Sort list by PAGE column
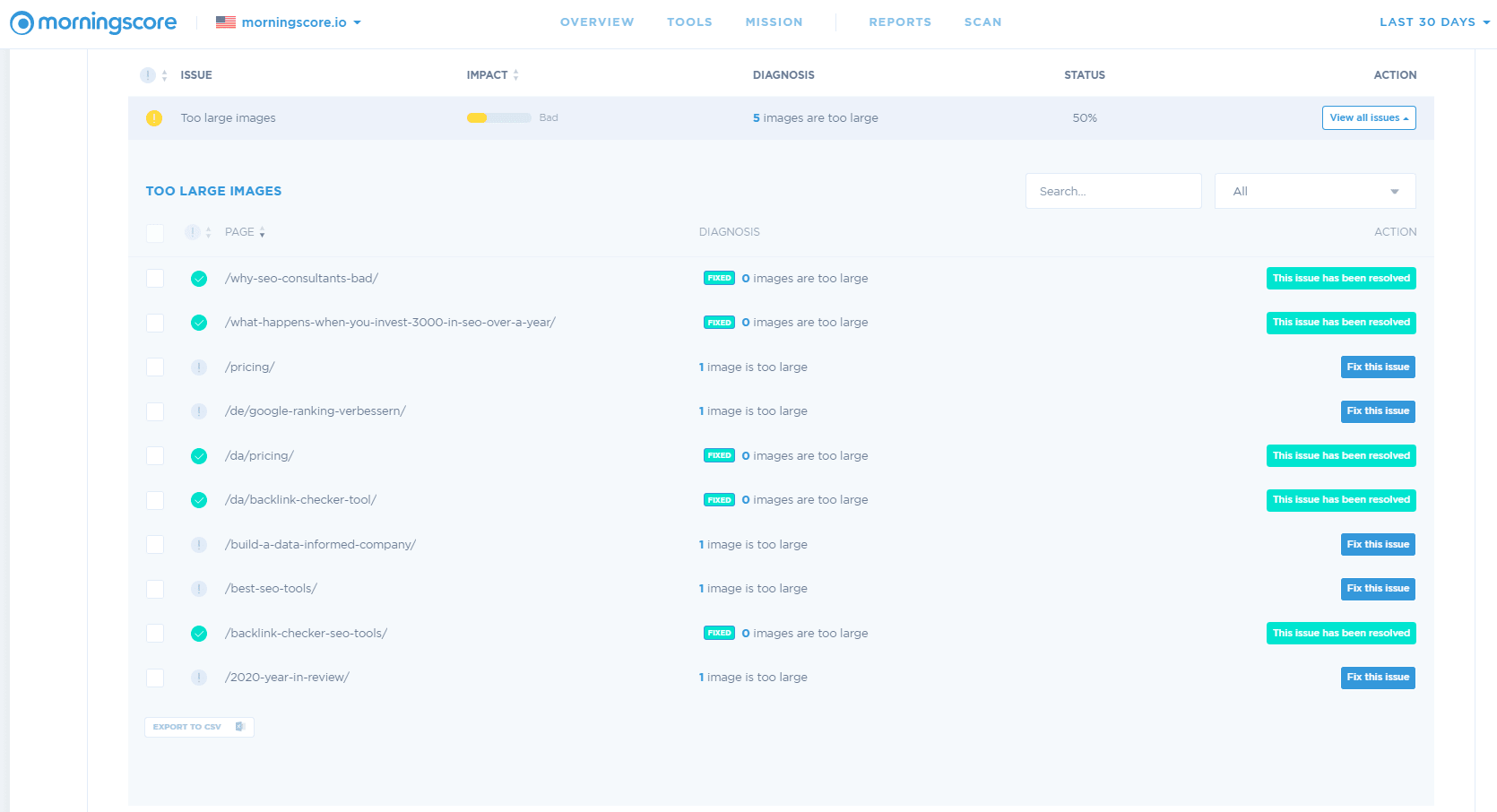Viewport: 1497px width, 812px height. pos(245,232)
